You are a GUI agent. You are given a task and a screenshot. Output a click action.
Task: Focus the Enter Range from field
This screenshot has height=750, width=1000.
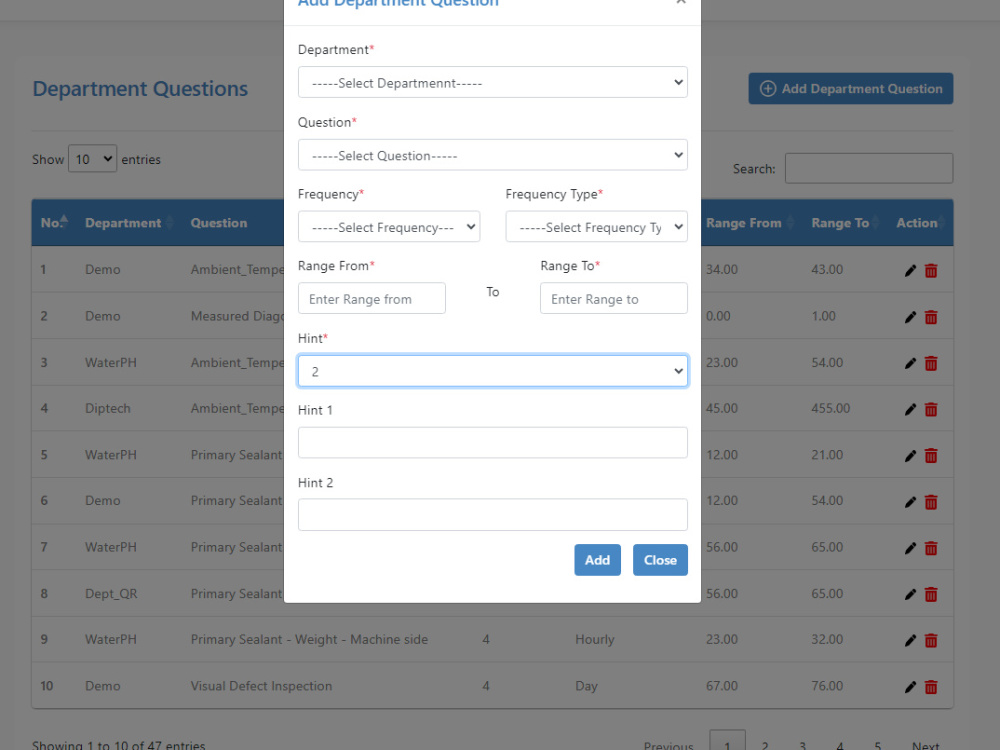pos(372,298)
